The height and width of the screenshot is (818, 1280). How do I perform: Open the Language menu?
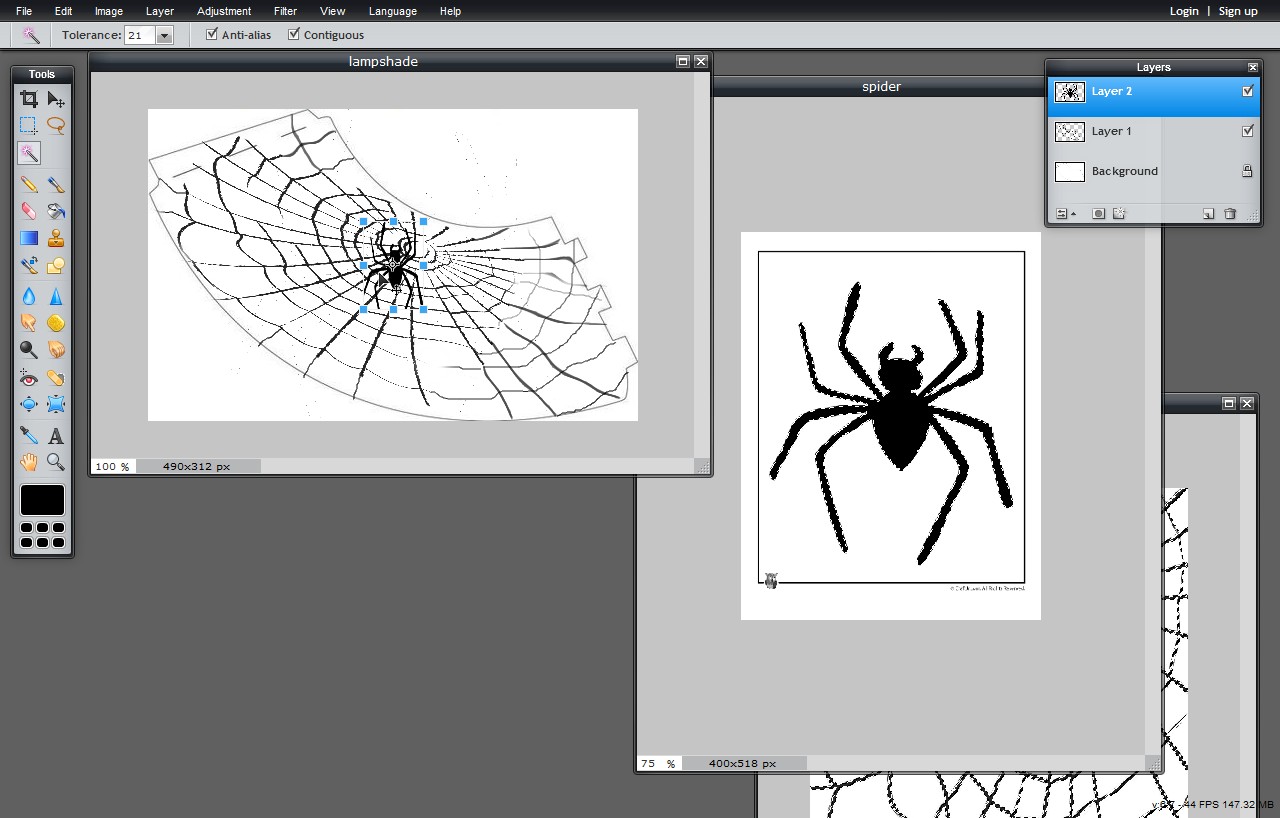[393, 11]
